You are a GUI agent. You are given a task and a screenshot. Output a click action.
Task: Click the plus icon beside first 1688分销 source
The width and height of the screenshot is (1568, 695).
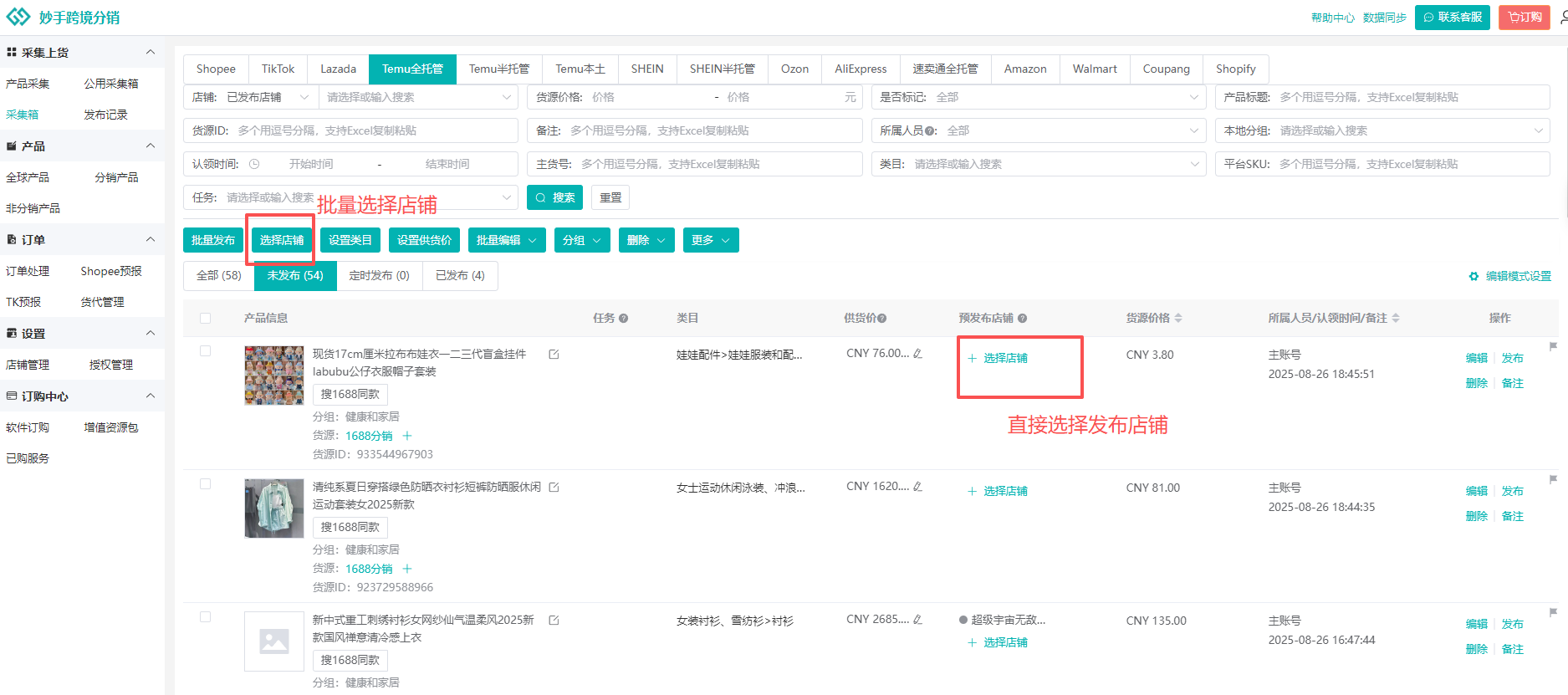pyautogui.click(x=407, y=436)
